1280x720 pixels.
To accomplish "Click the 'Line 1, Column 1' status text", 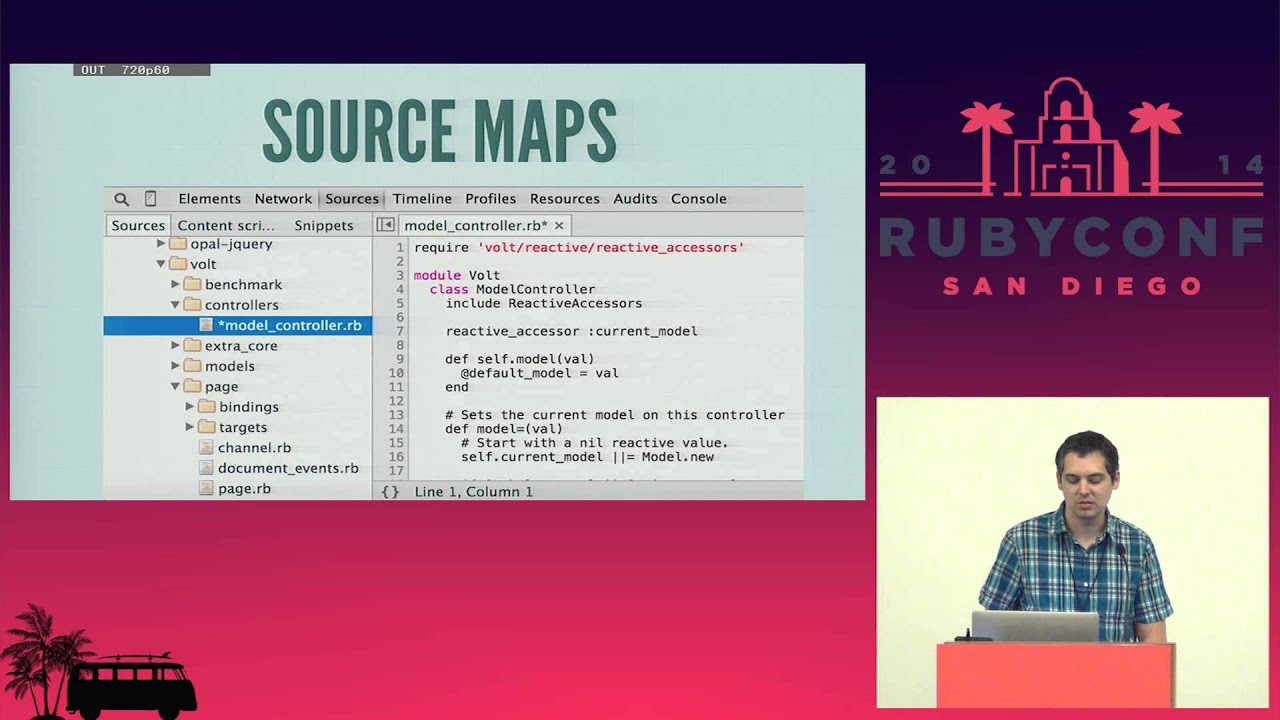I will [474, 492].
